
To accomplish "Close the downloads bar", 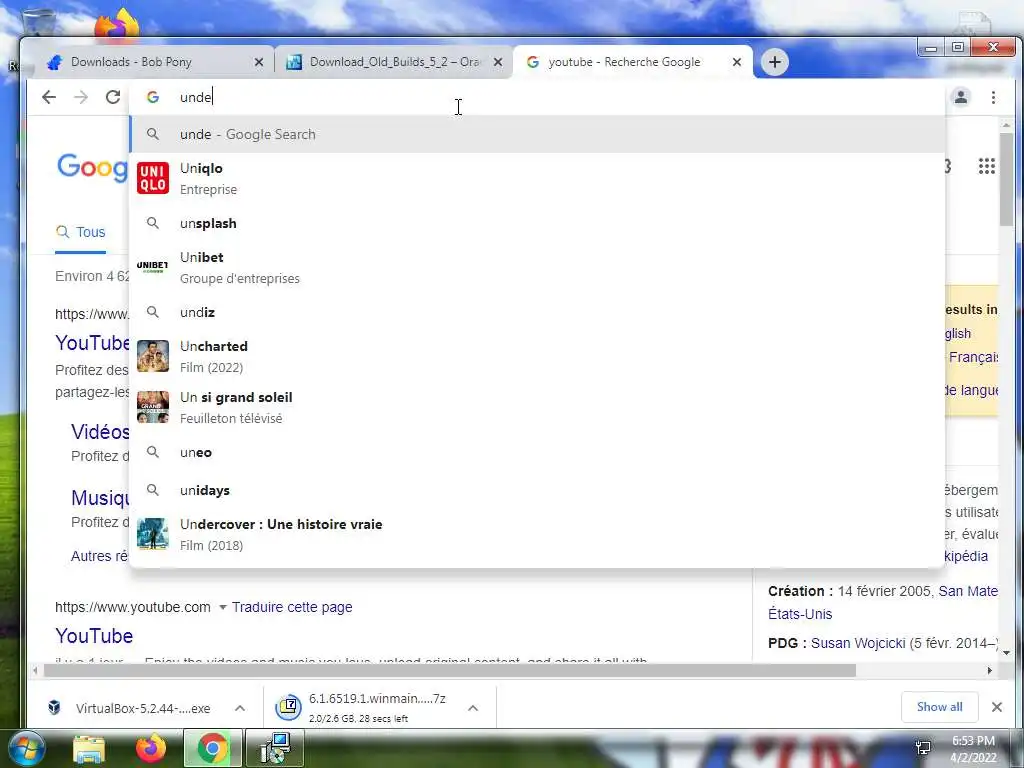I will pyautogui.click(x=997, y=707).
